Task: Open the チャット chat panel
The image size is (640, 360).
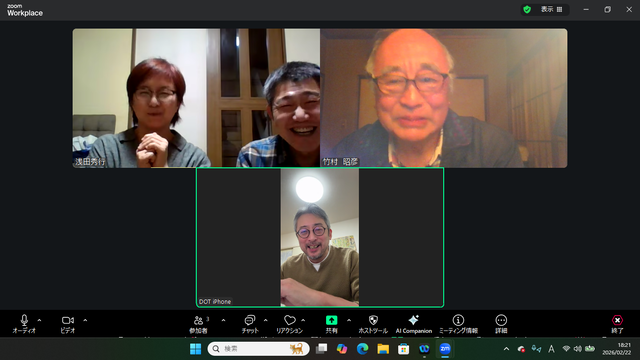Action: pyautogui.click(x=250, y=324)
